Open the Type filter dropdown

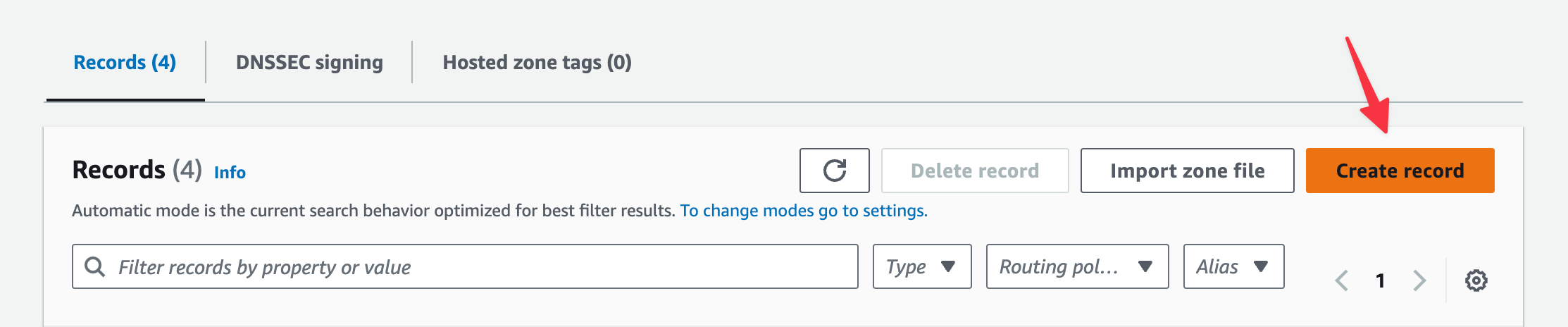click(x=921, y=266)
